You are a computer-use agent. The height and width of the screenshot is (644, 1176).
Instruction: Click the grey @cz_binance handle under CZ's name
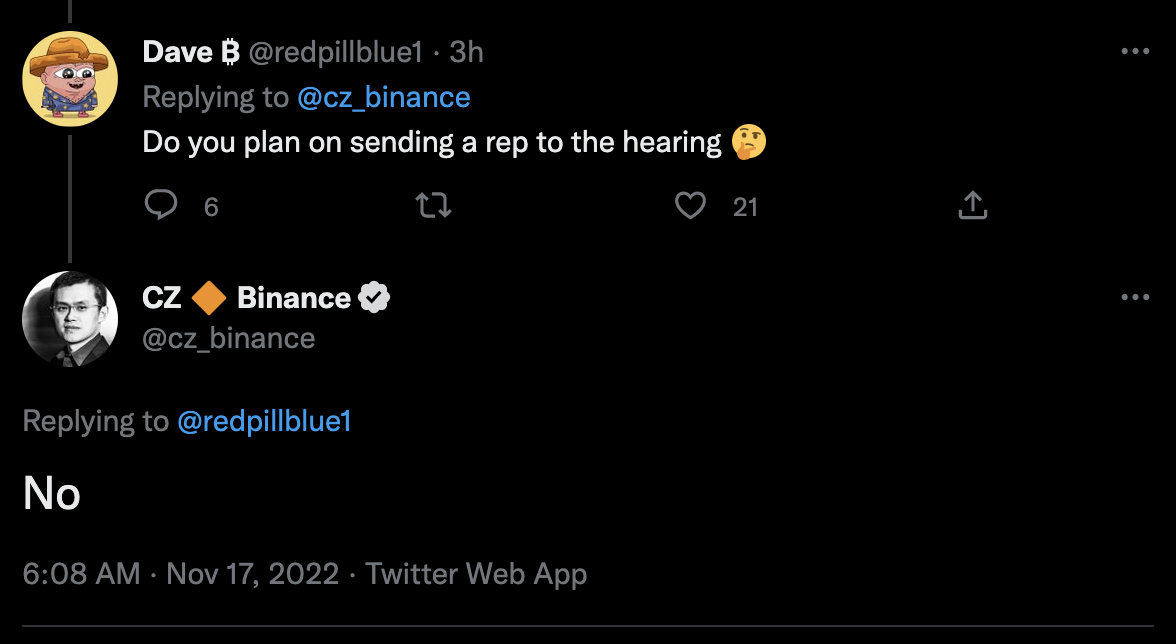click(229, 338)
